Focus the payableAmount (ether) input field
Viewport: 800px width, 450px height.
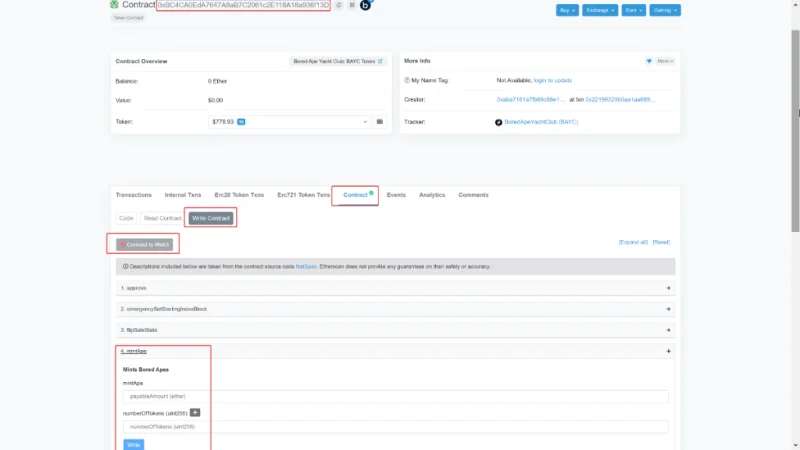pos(395,396)
